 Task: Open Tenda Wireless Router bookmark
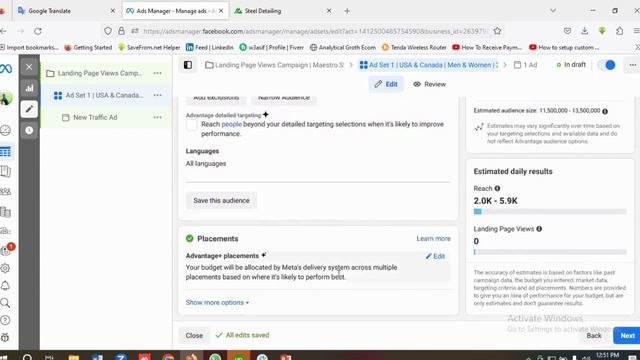(414, 47)
